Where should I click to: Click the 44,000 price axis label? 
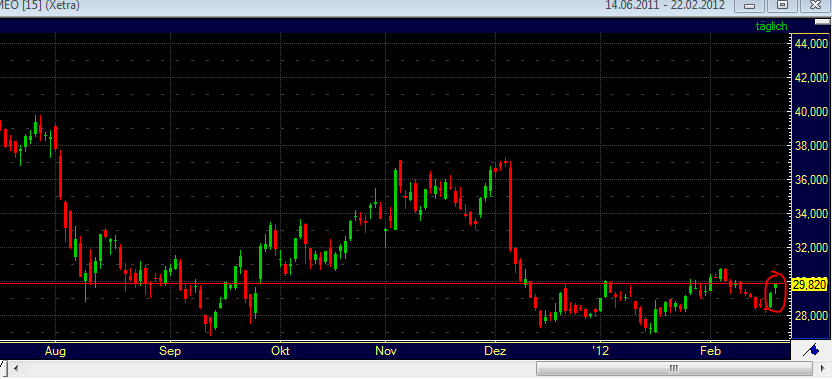tap(811, 44)
